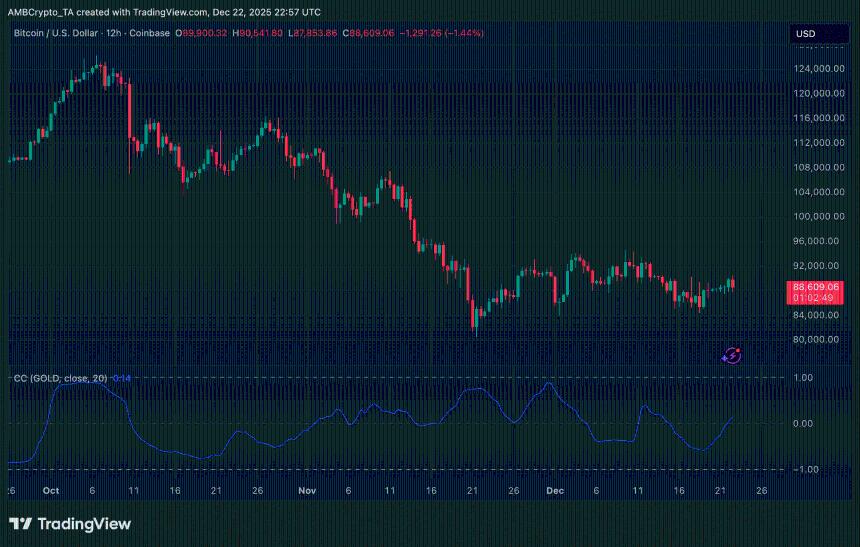The height and width of the screenshot is (547, 860).
Task: Click the Oct label on time axis
Action: click(51, 491)
